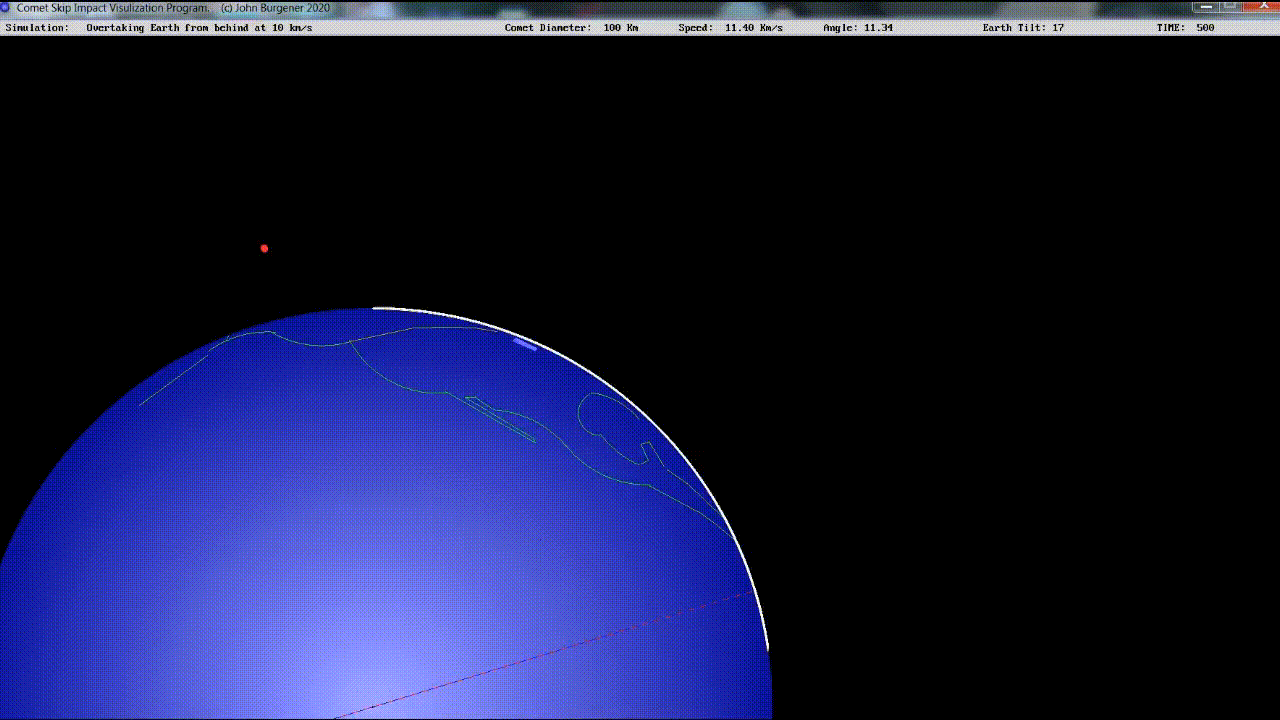Image resolution: width=1280 pixels, height=720 pixels.
Task: Maximize the simulation window
Action: [x=1230, y=6]
